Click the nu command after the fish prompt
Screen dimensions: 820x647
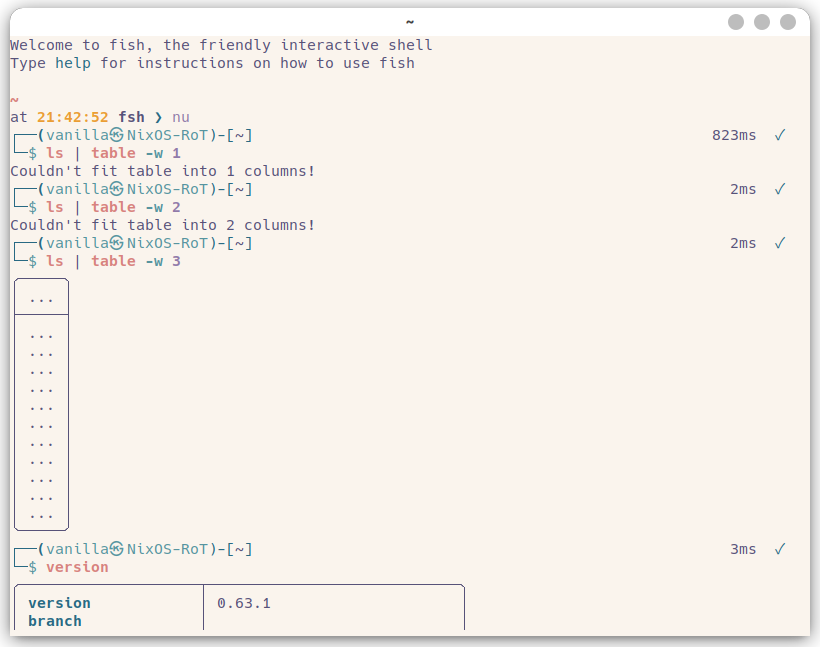pyautogui.click(x=181, y=116)
